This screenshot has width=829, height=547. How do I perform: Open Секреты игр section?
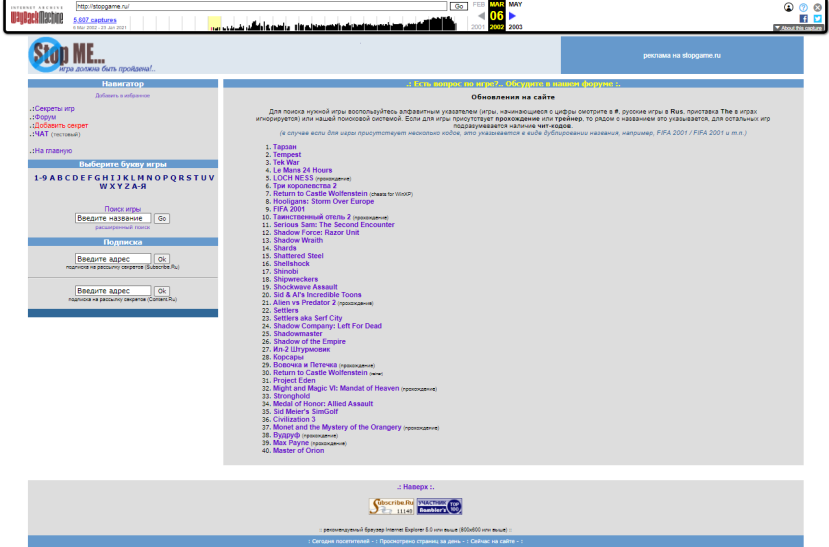54,108
